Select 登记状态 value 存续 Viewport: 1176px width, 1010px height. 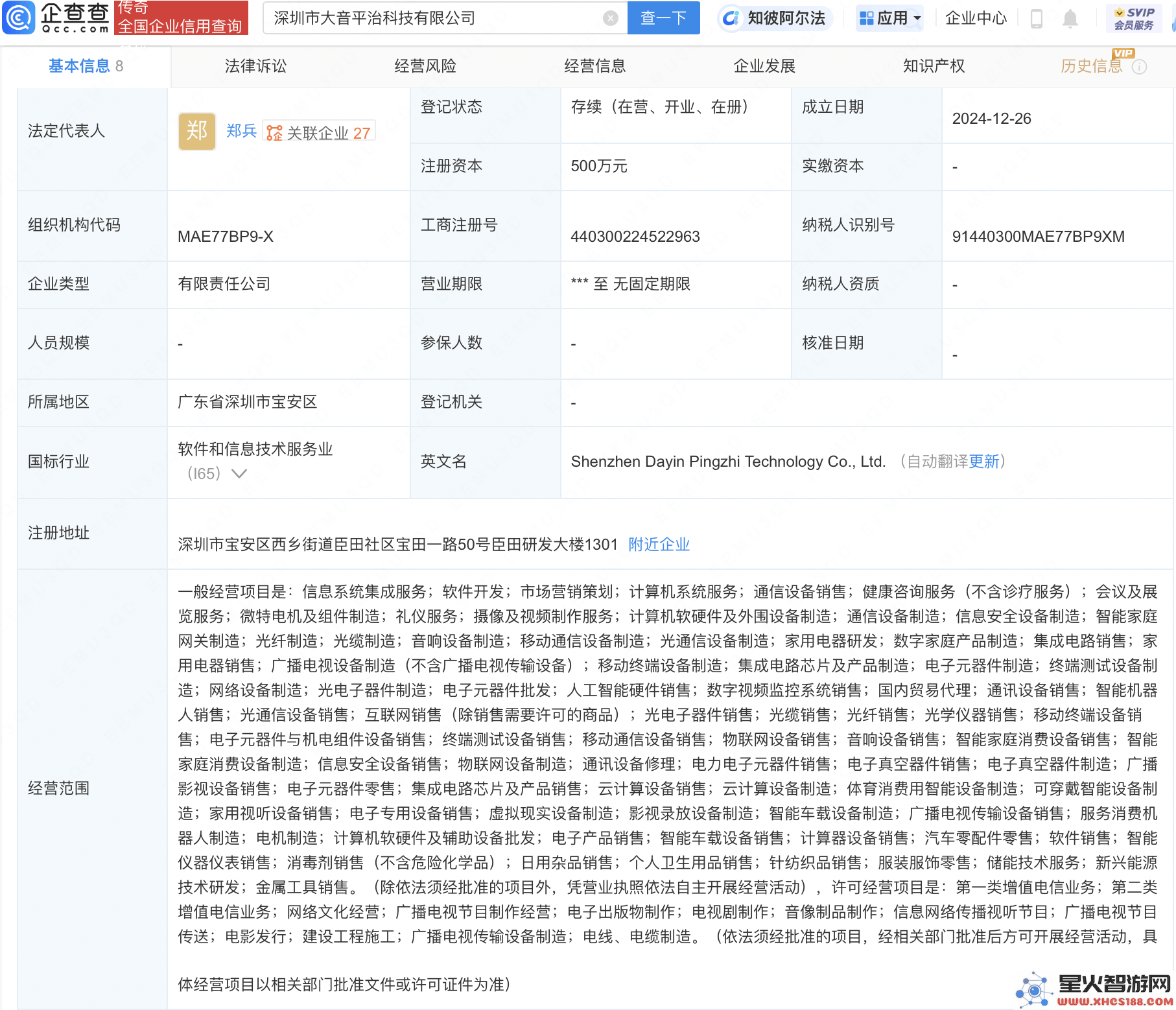[660, 107]
